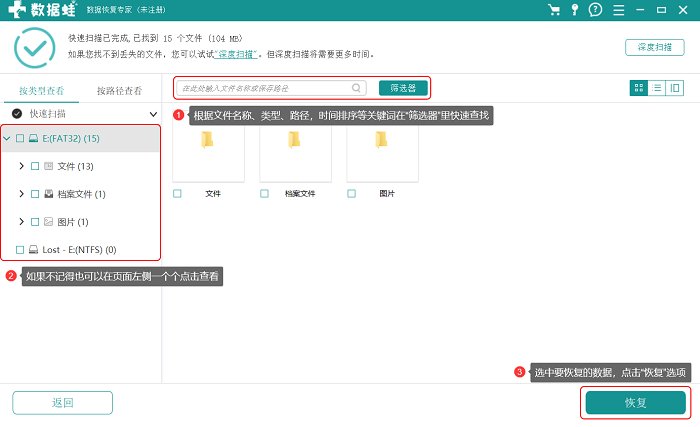Select the 按类型查看 tab

(42, 91)
